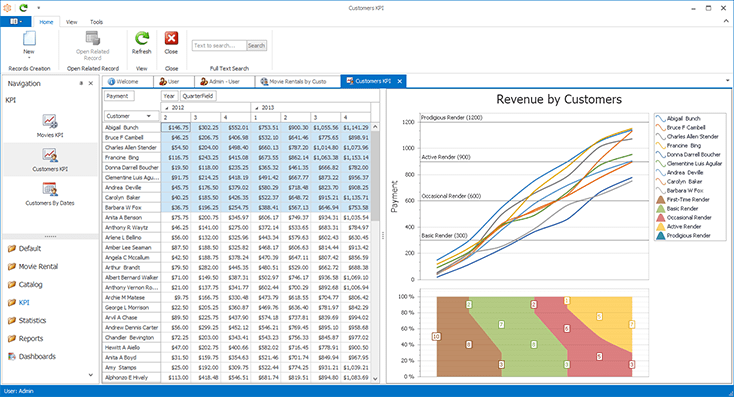This screenshot has height=397, width=734.
Task: Switch to the Admin - User tab
Action: pyautogui.click(x=224, y=81)
